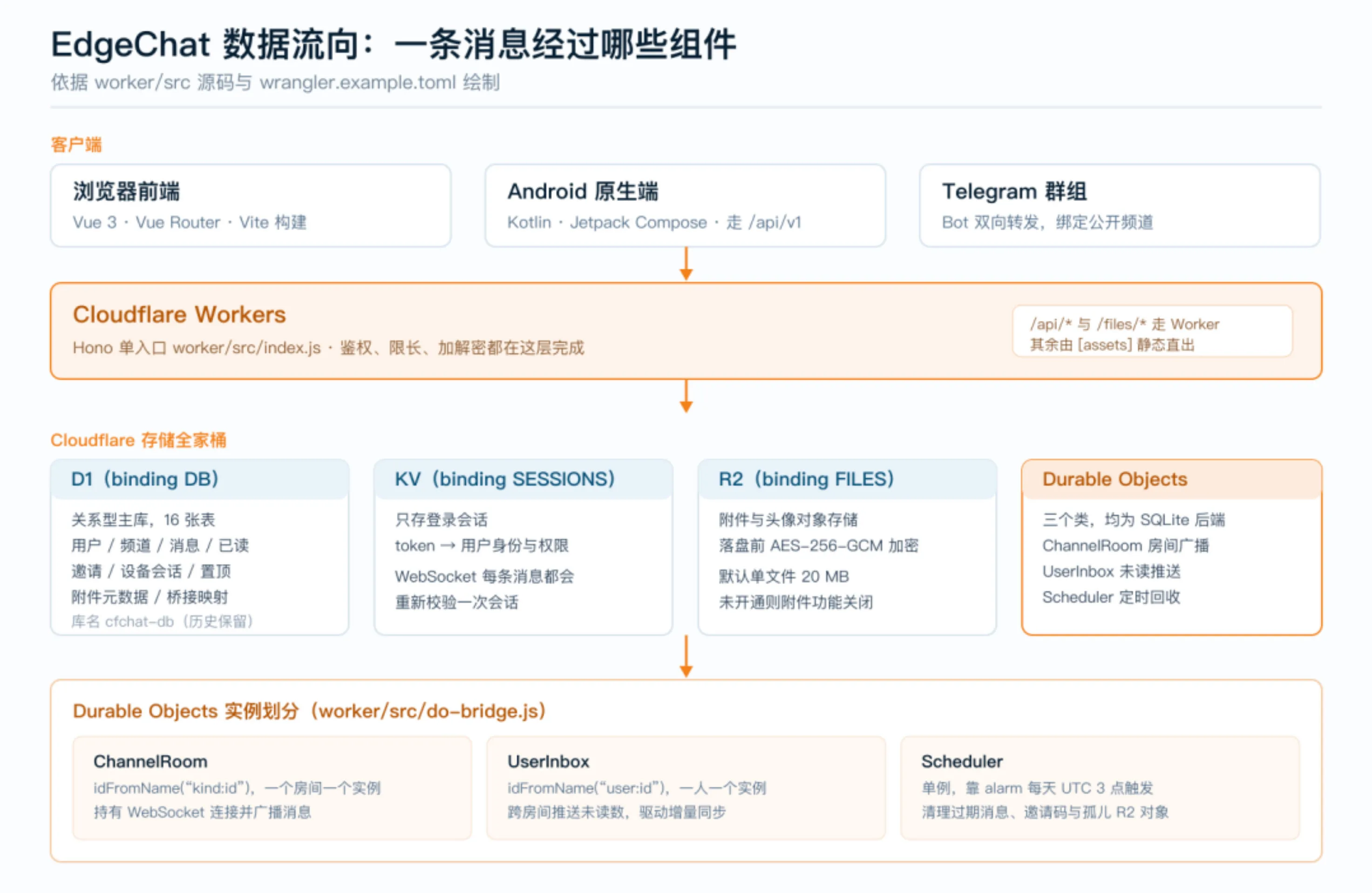Click the 客户端 section label

tap(76, 144)
